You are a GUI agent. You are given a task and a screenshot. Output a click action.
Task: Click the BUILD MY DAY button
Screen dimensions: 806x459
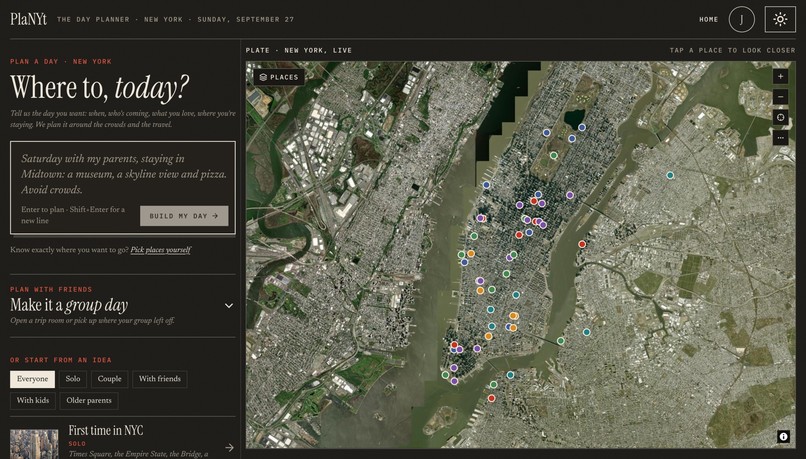coord(184,216)
